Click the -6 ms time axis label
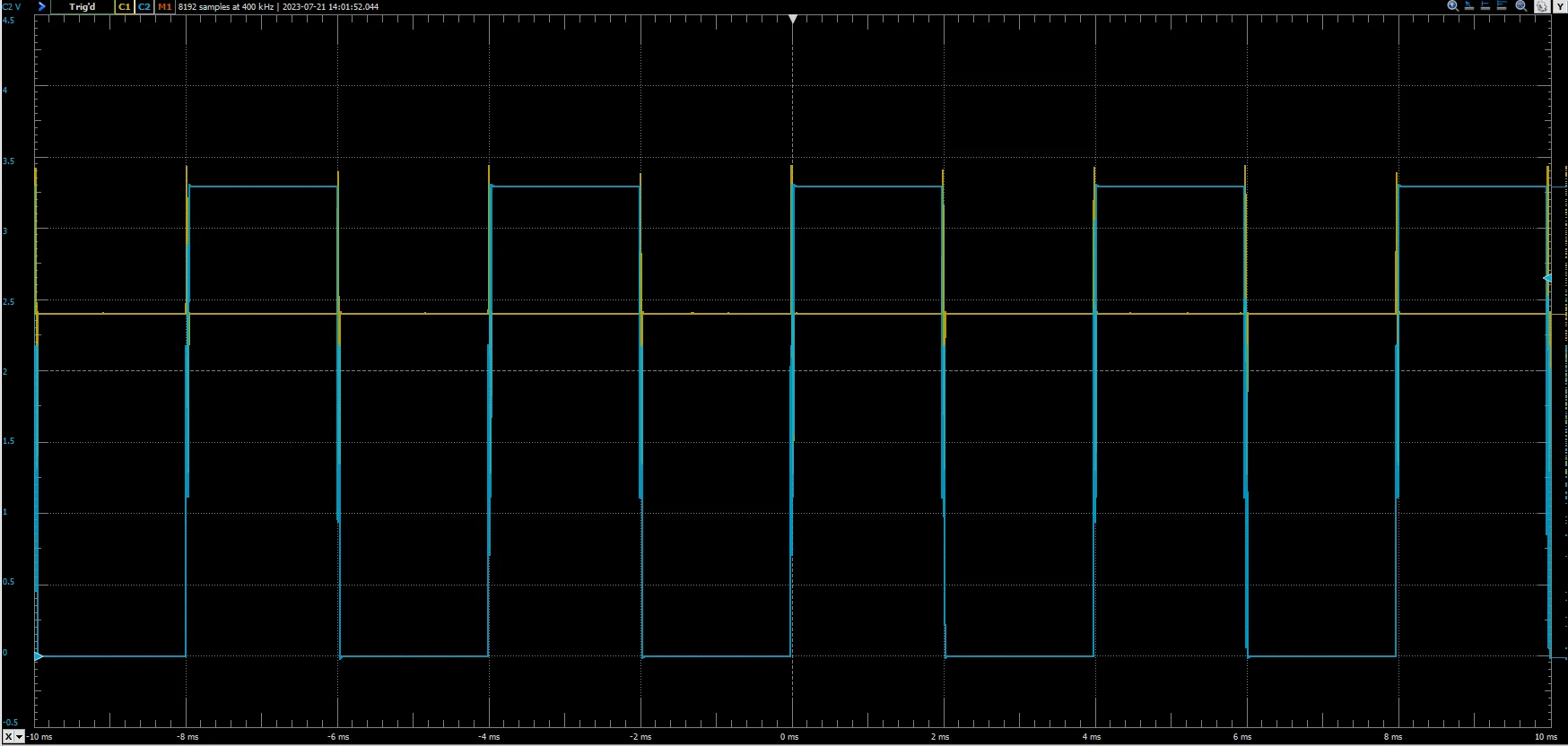This screenshot has height=746, width=1568. pos(338,737)
